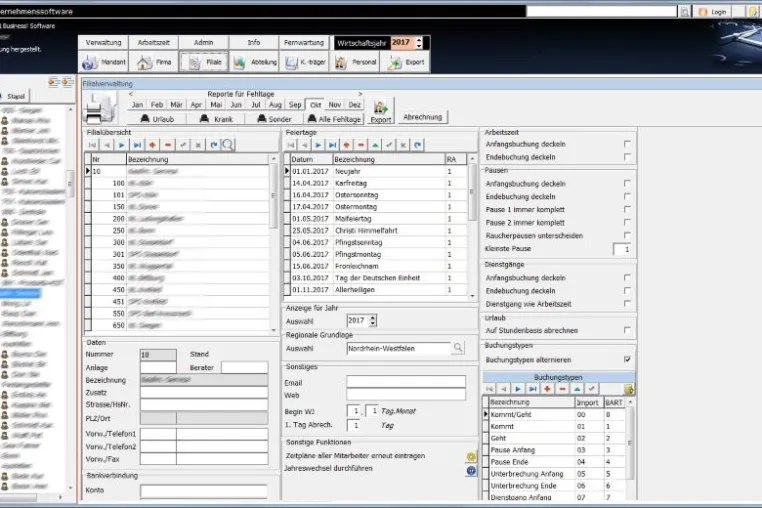Add new record in Filialübersicht navigator
Screen dimensions: 762x508
coord(153,145)
